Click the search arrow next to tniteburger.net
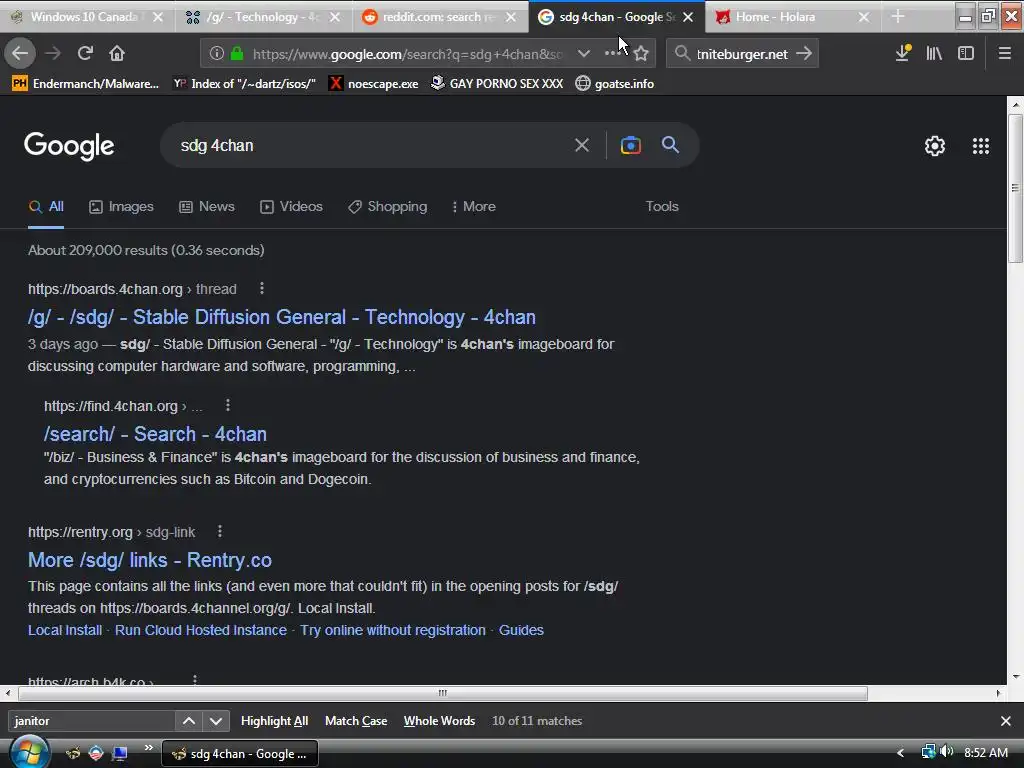 tap(805, 54)
